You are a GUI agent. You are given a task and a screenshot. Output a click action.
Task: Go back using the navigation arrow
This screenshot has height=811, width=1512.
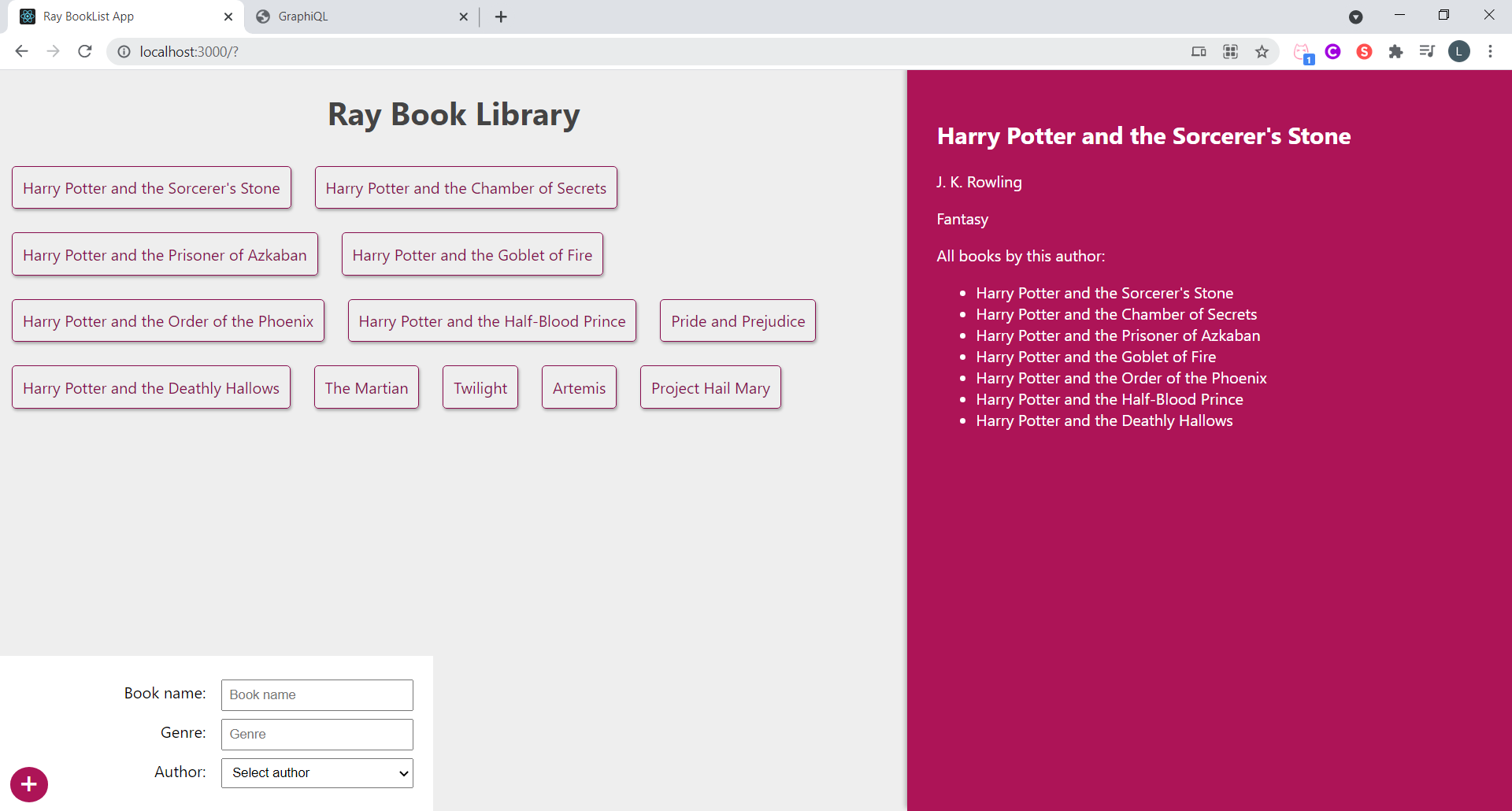pyautogui.click(x=21, y=51)
